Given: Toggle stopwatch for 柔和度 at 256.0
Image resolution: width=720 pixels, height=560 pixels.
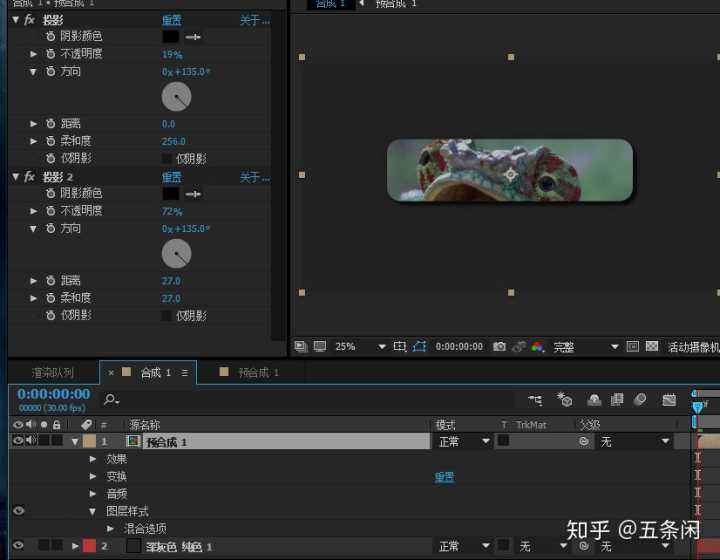Looking at the screenshot, I should [x=51, y=141].
